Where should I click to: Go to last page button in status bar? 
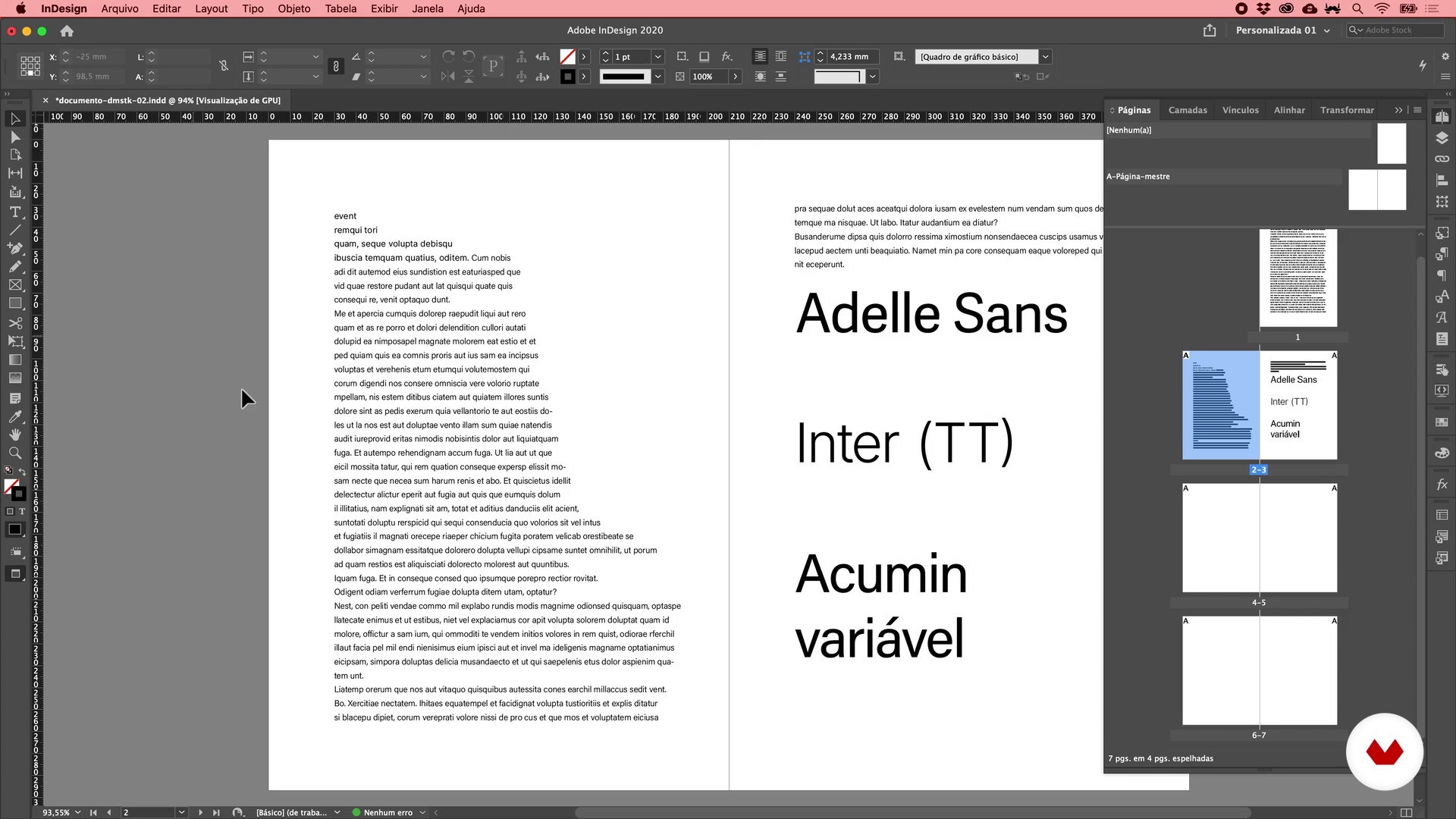pos(216,812)
